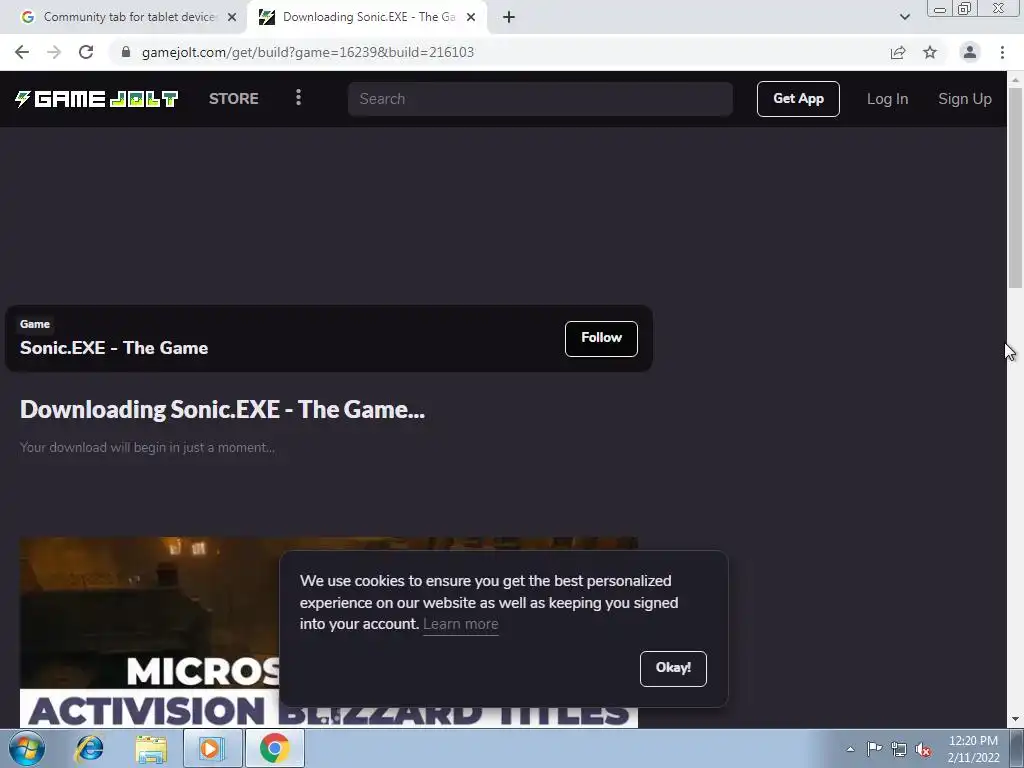This screenshot has width=1024, height=768.
Task: Open Windows Explorer from the taskbar
Action: 151,749
